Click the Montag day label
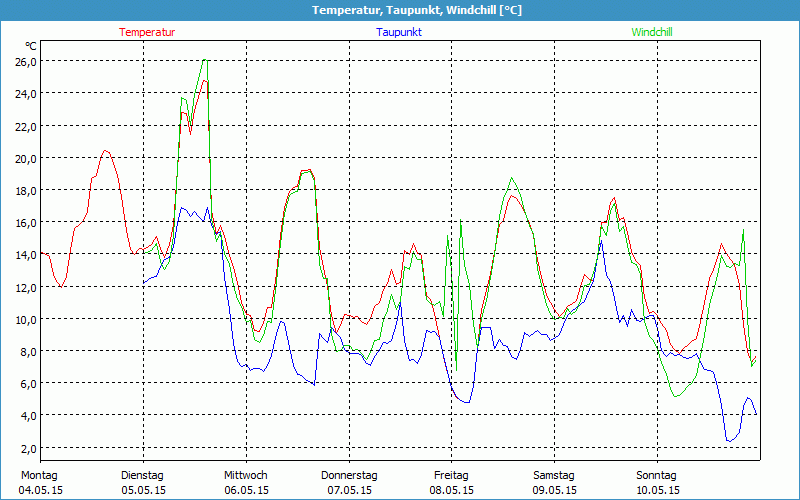The image size is (800, 500). [x=39, y=476]
